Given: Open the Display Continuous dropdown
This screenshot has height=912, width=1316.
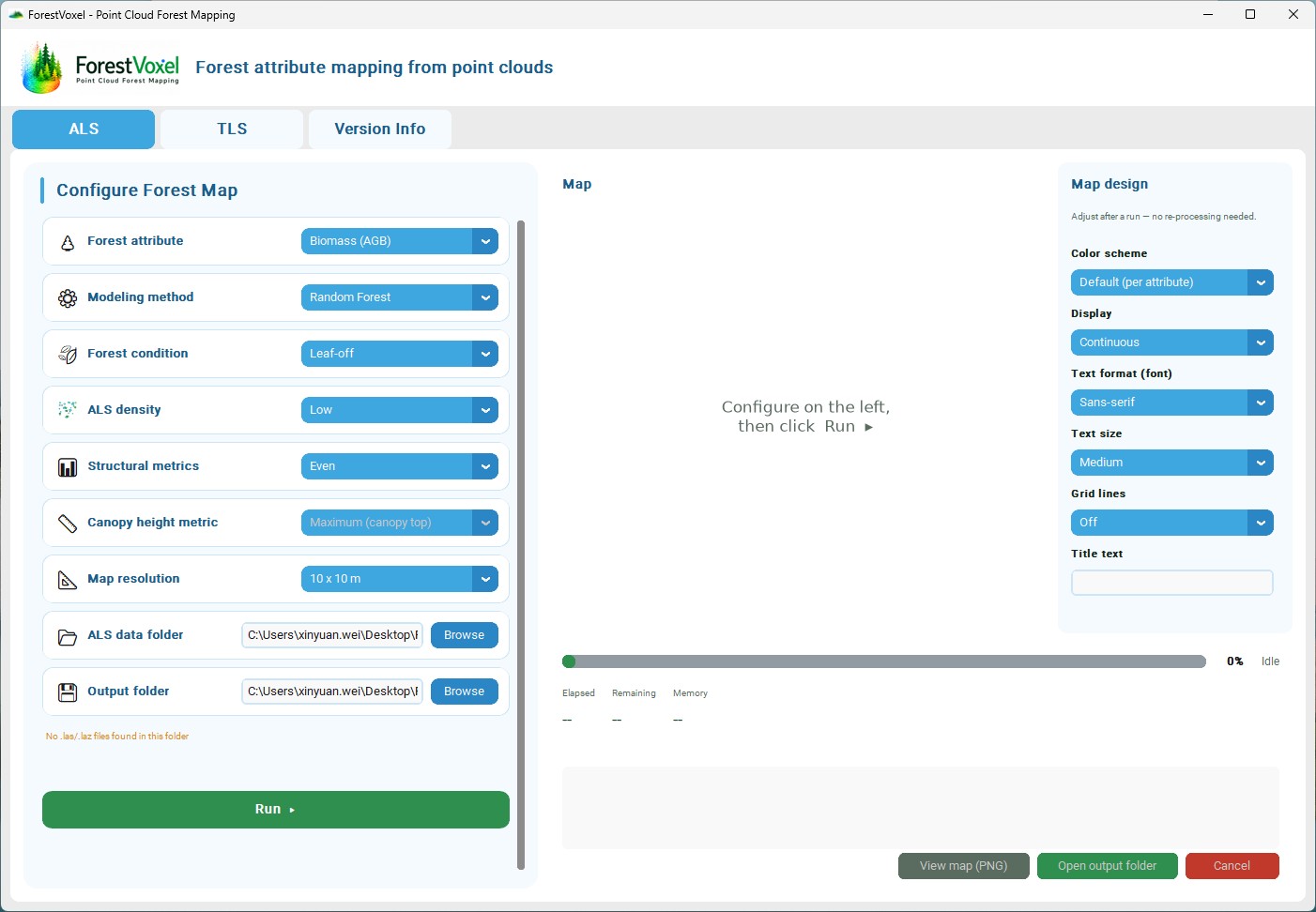Looking at the screenshot, I should coord(1172,342).
